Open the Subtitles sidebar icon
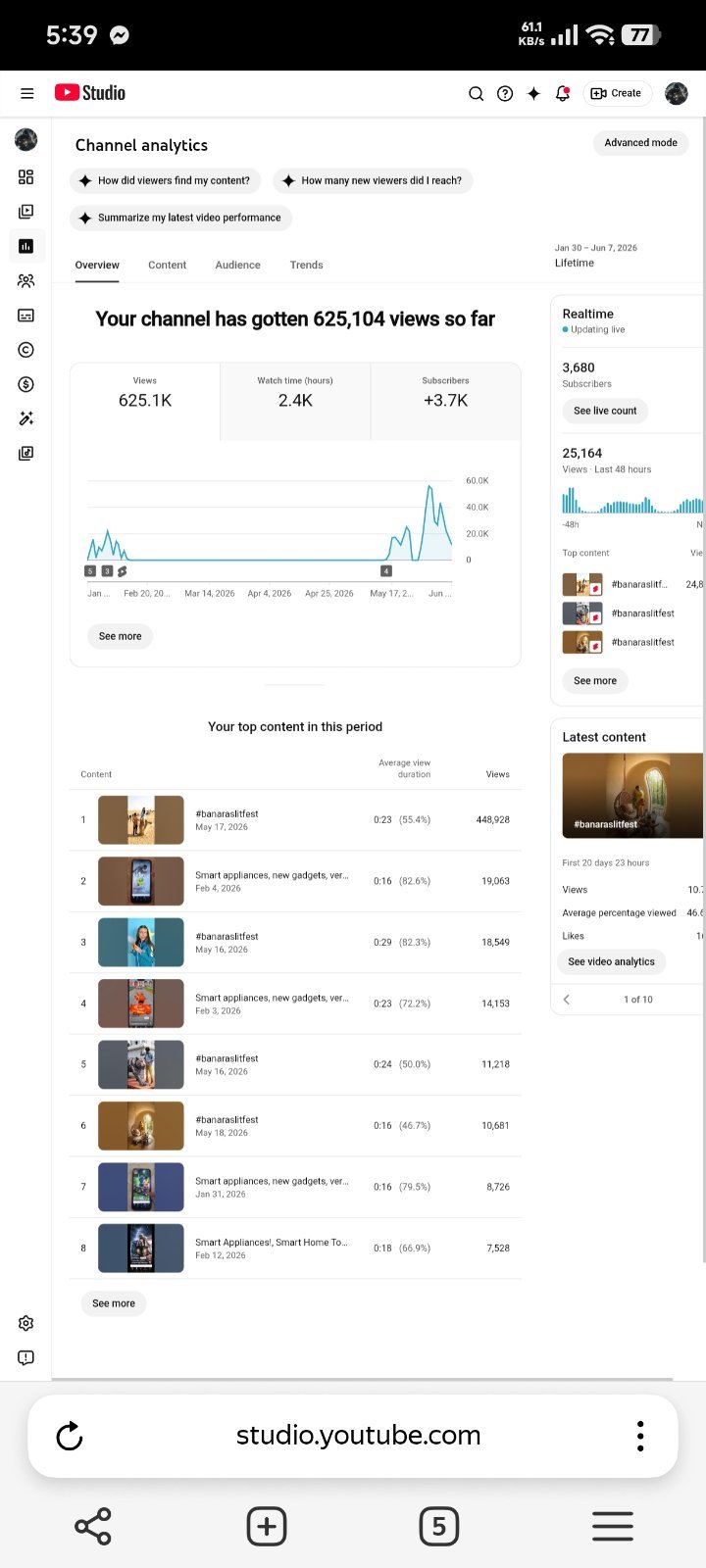 point(26,315)
